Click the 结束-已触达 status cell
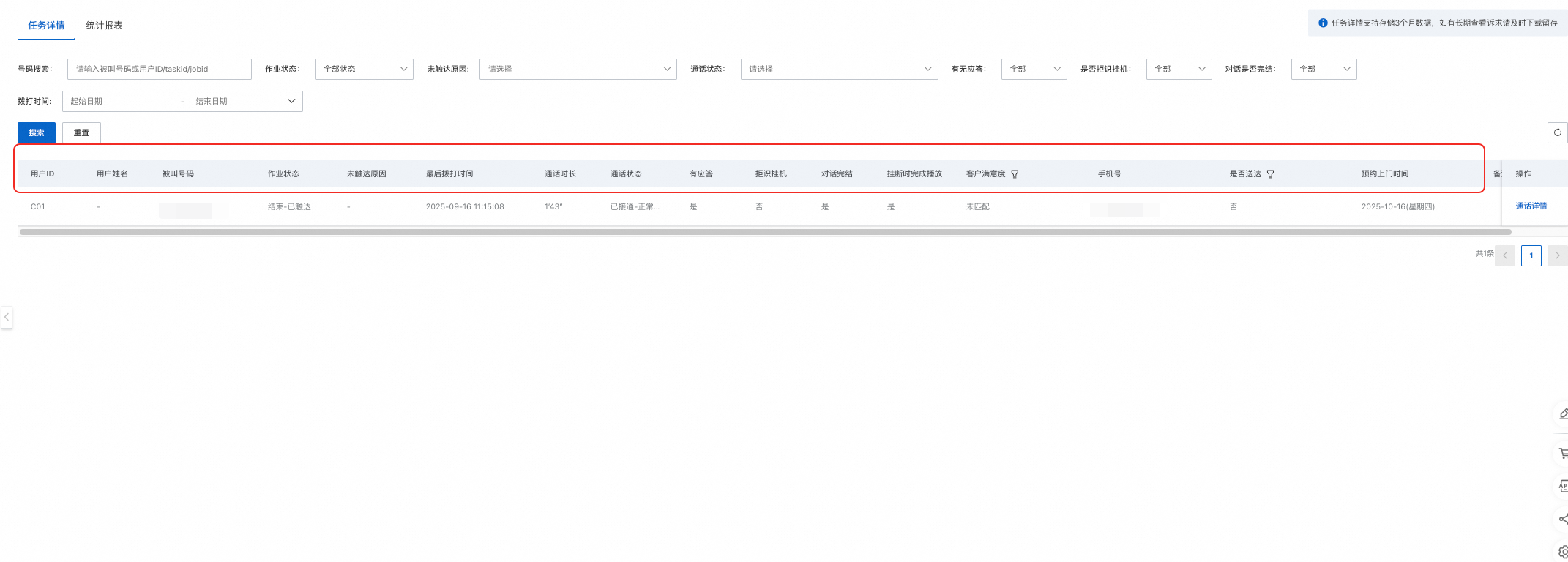The width and height of the screenshot is (1568, 562). (289, 207)
